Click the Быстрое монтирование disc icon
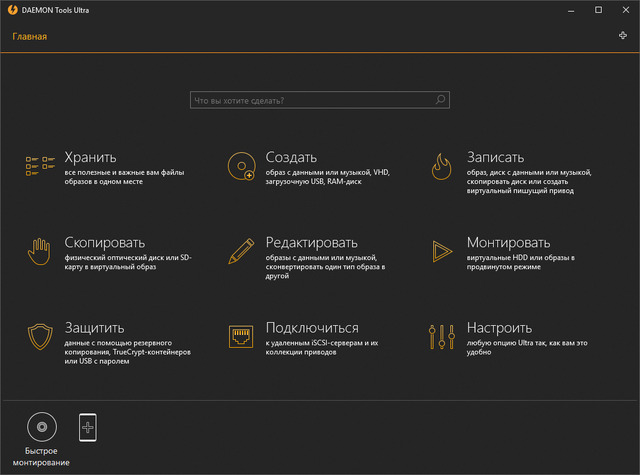The width and height of the screenshot is (640, 475). [41, 428]
